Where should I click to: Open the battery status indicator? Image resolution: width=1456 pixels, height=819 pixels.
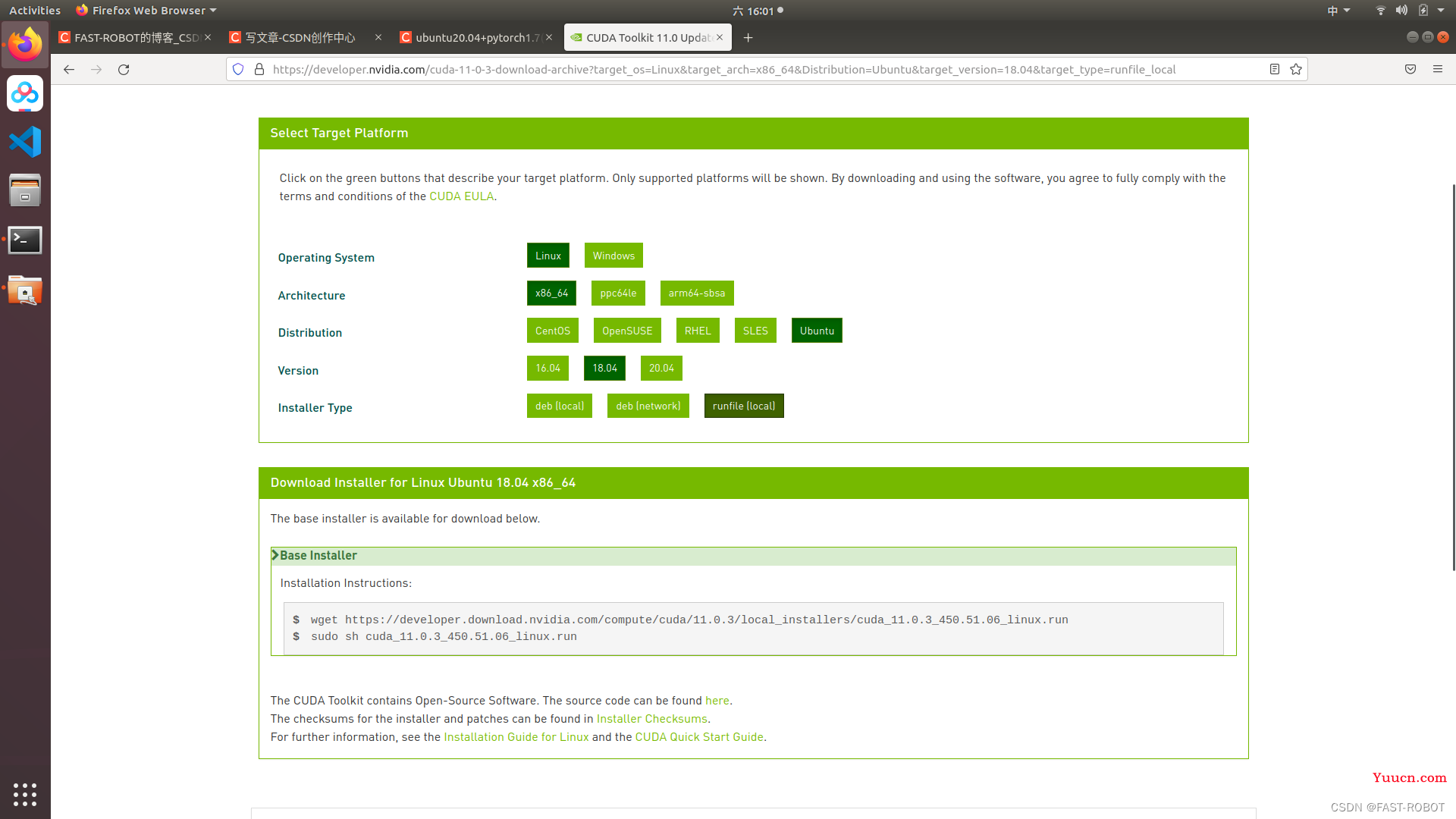pos(1423,11)
